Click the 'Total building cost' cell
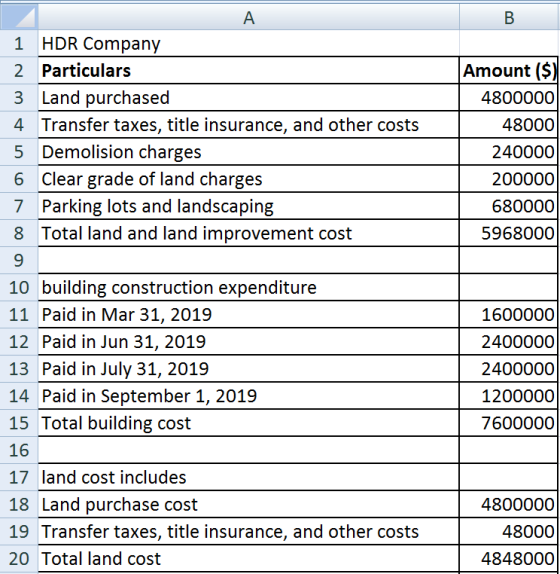The width and height of the screenshot is (560, 574). [249, 423]
